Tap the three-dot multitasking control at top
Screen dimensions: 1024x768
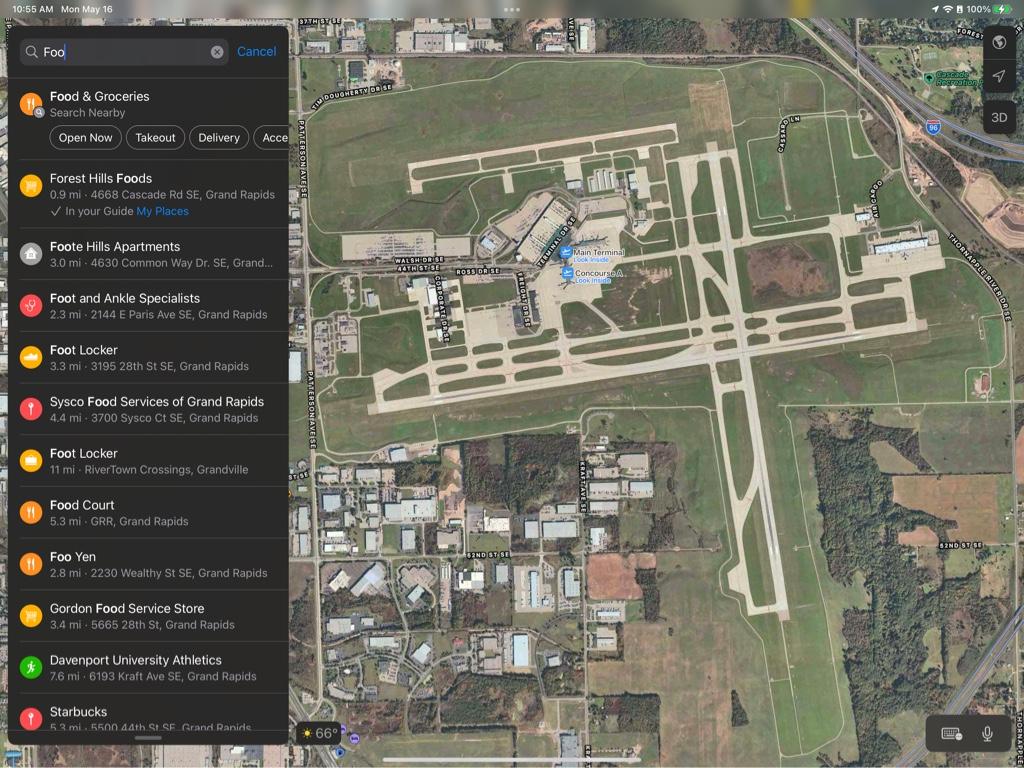(x=512, y=9)
